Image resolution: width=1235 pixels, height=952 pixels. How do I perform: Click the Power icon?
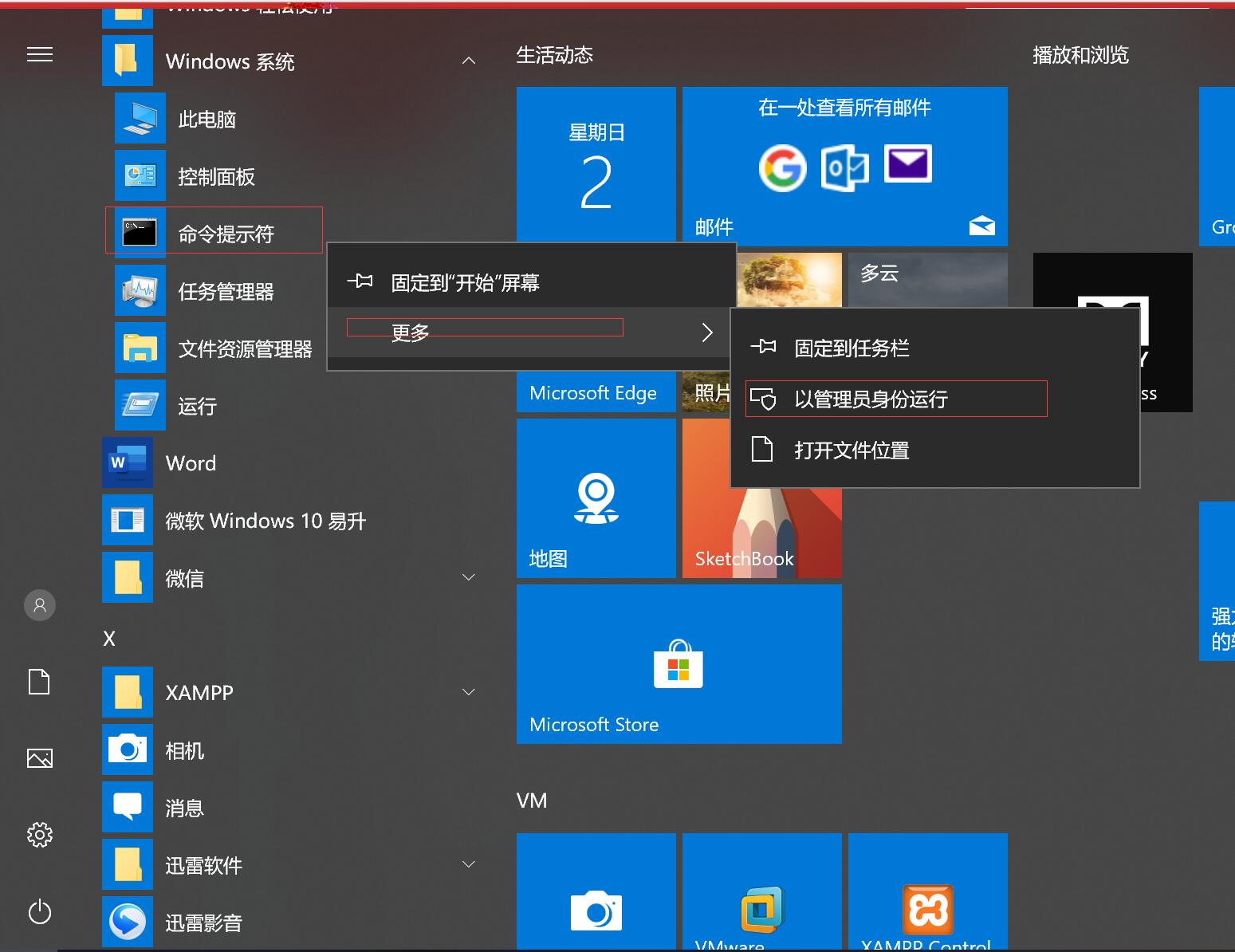[x=40, y=911]
